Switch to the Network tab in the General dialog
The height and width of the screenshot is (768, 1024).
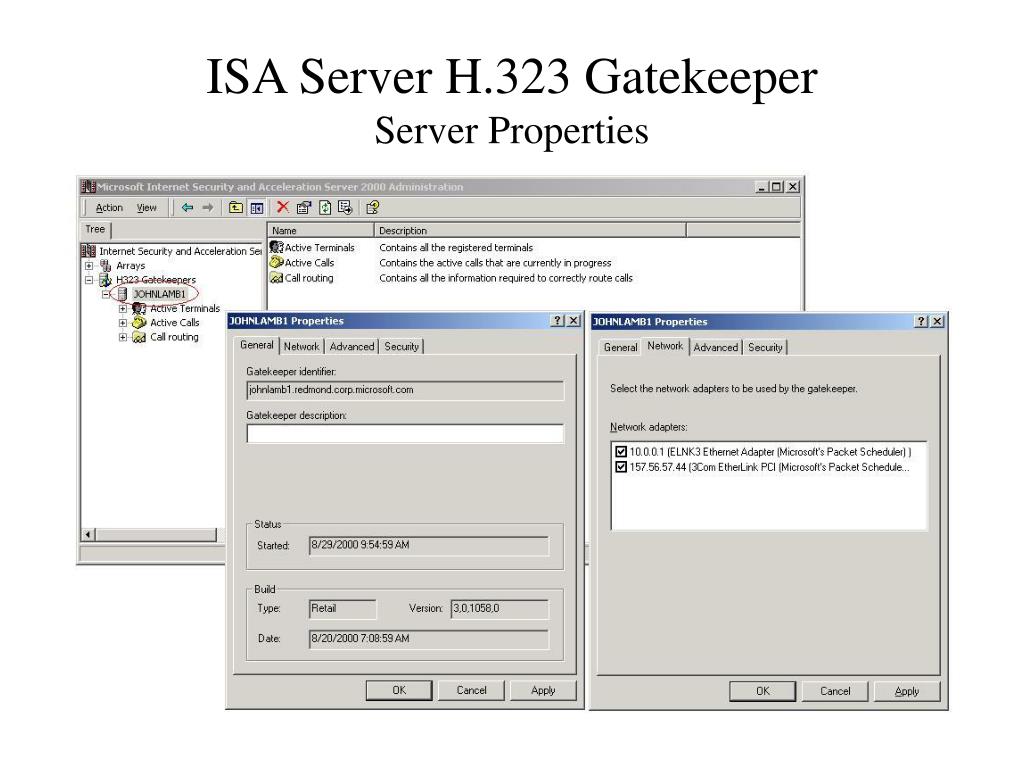(301, 347)
